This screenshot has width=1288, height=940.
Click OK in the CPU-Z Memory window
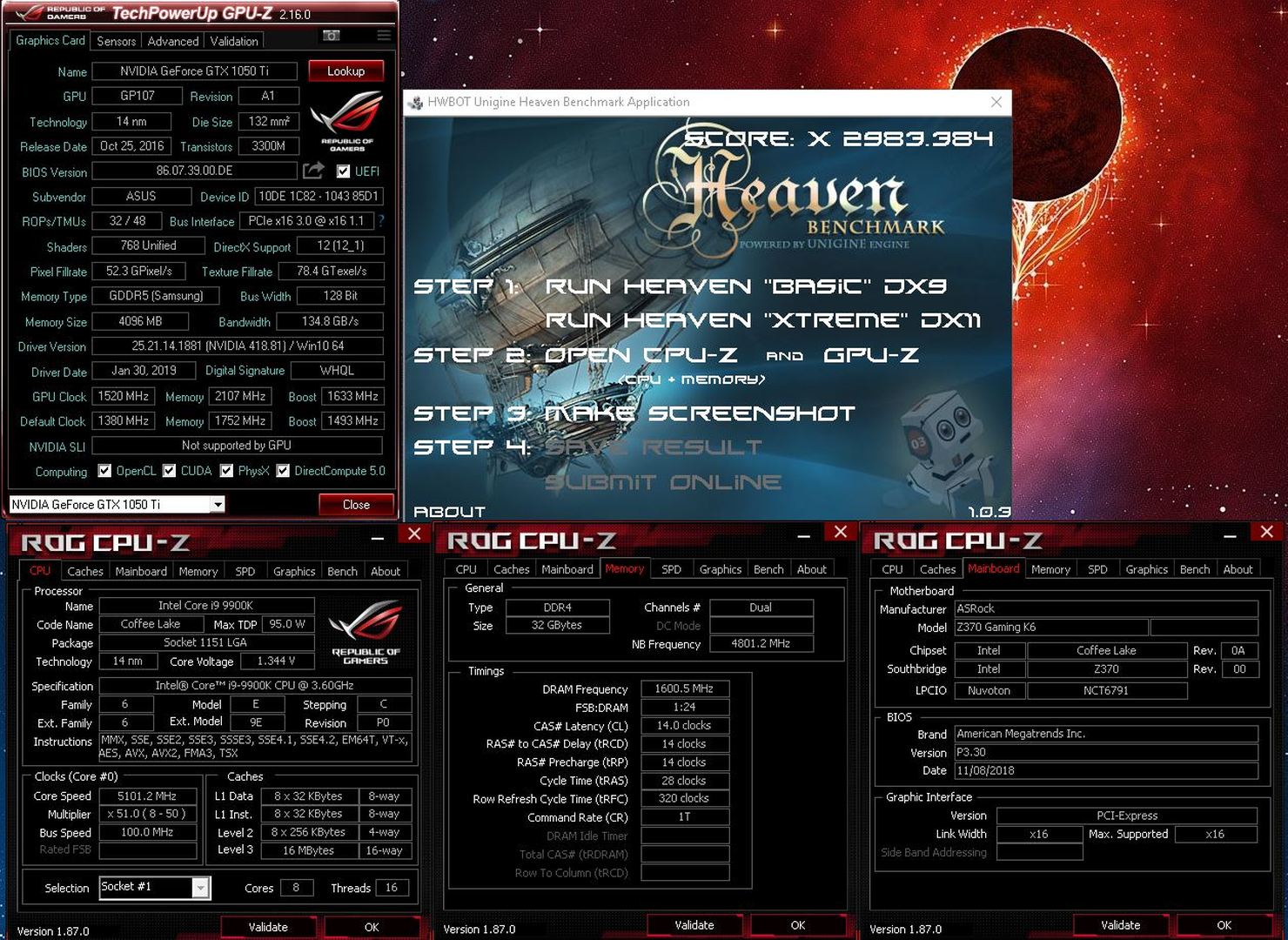pos(798,925)
